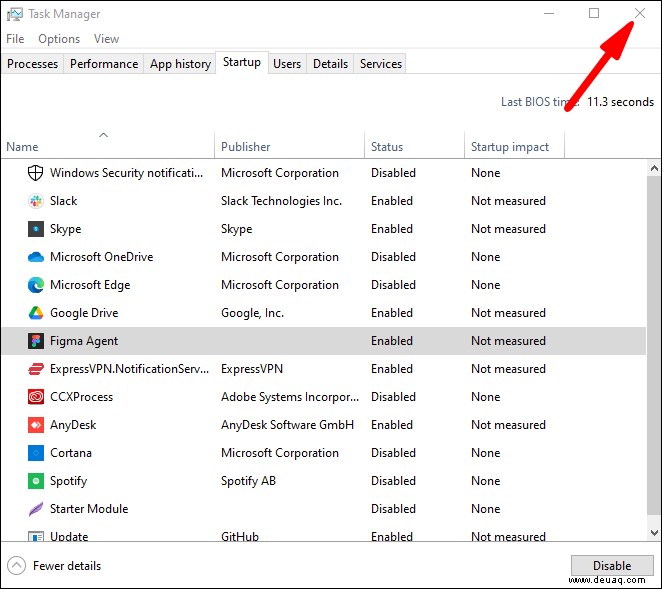Select the CCXProcess entry name
Image resolution: width=662 pixels, height=589 pixels.
click(81, 397)
